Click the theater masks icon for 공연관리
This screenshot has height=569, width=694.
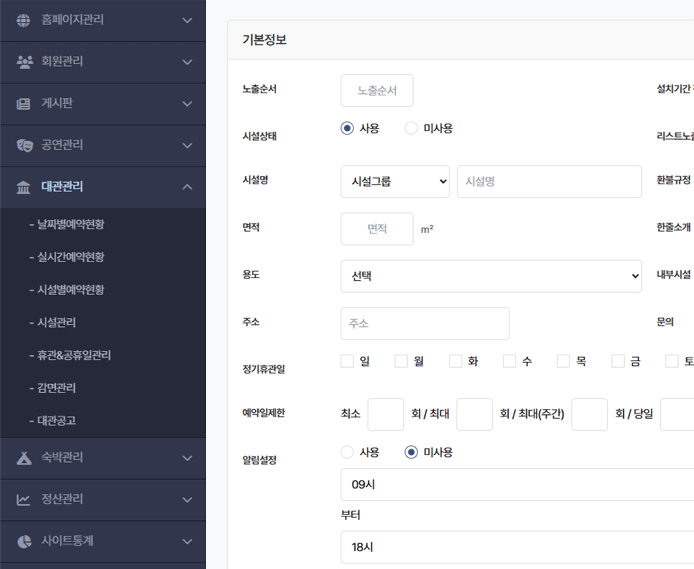24,145
